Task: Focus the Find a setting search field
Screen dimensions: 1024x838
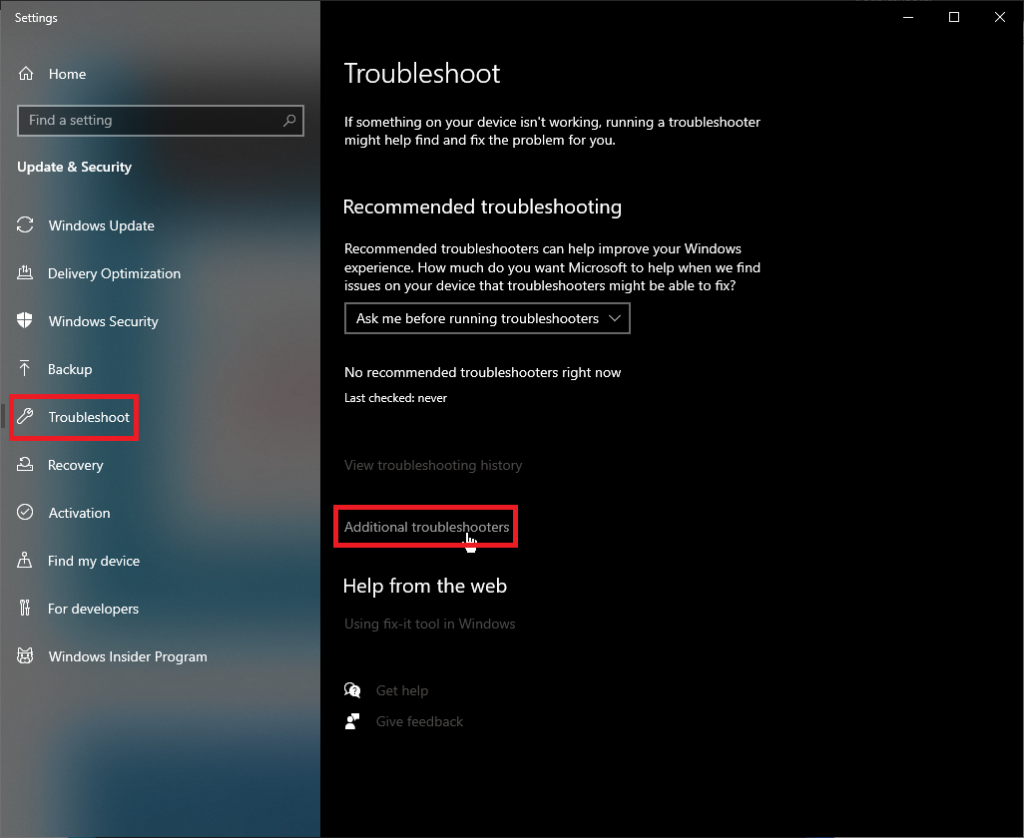Action: tap(150, 121)
